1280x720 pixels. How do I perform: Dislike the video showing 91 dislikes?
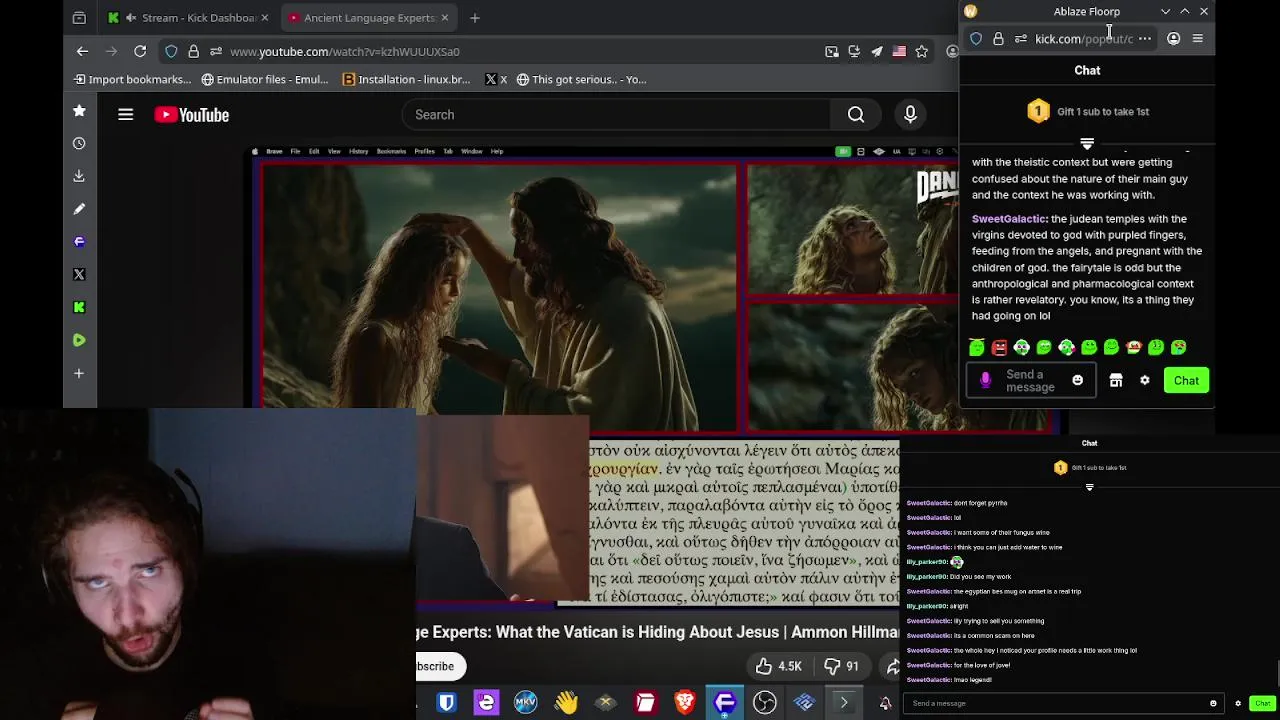tap(841, 666)
